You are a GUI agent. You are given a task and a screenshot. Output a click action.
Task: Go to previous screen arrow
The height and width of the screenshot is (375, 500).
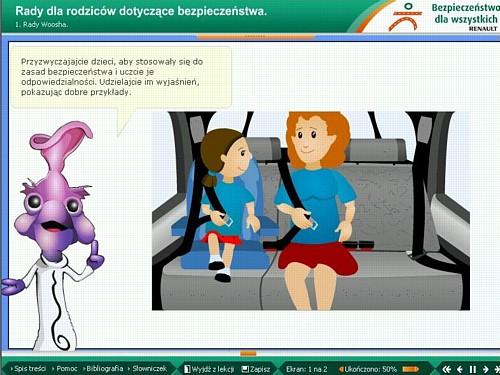pos(460,369)
